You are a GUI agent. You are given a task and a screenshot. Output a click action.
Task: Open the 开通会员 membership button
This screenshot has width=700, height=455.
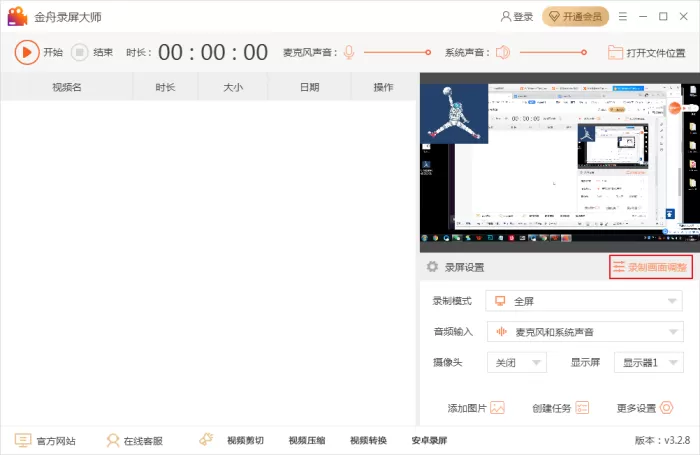(x=575, y=17)
